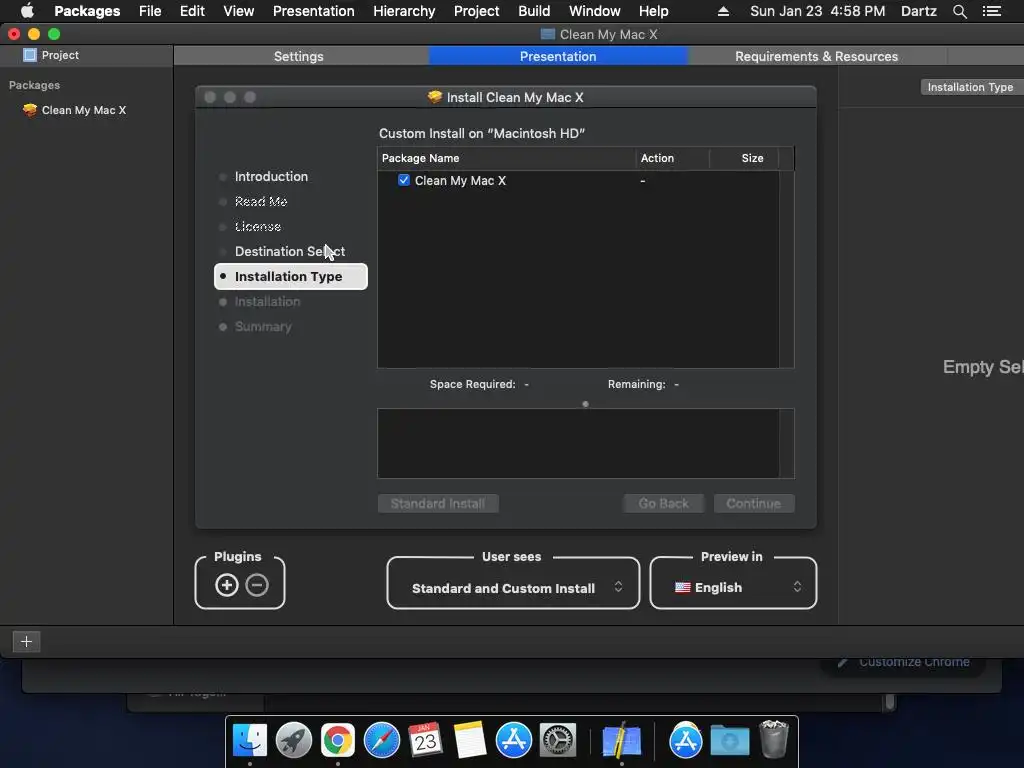The width and height of the screenshot is (1024, 768).
Task: Select the Summary step
Action: pyautogui.click(x=263, y=327)
